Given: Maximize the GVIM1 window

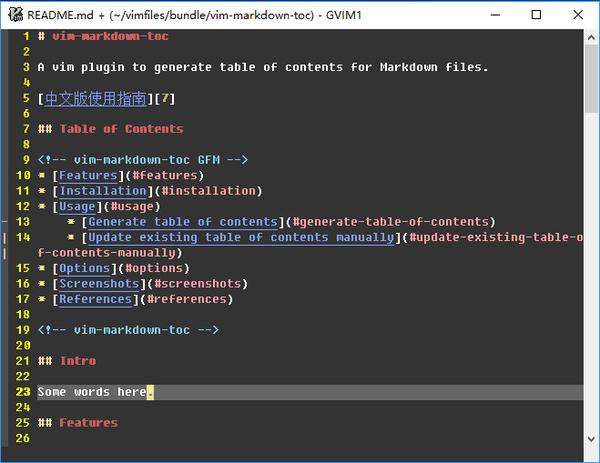Looking at the screenshot, I should click(x=536, y=15).
